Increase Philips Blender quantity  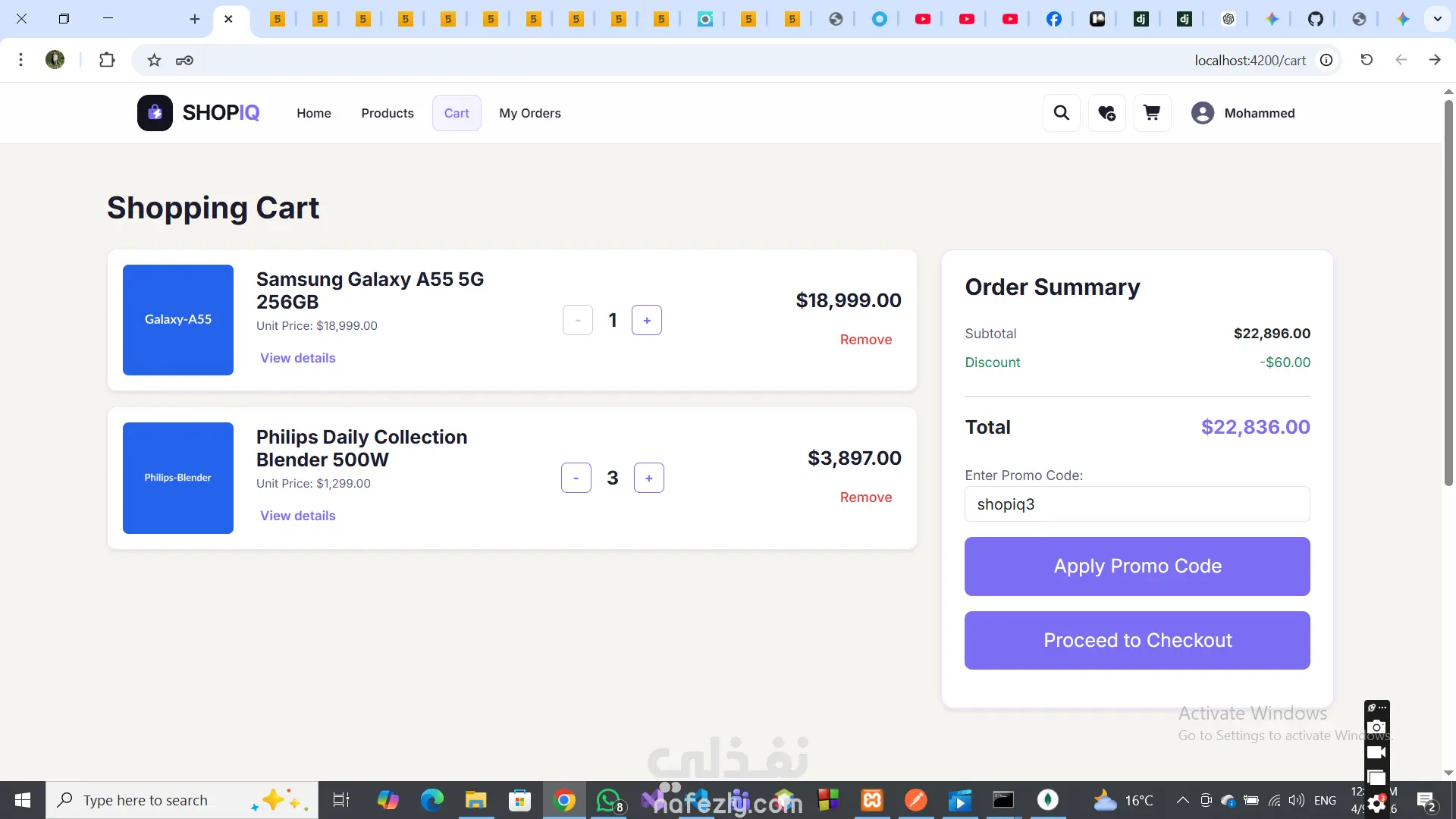[x=649, y=478]
